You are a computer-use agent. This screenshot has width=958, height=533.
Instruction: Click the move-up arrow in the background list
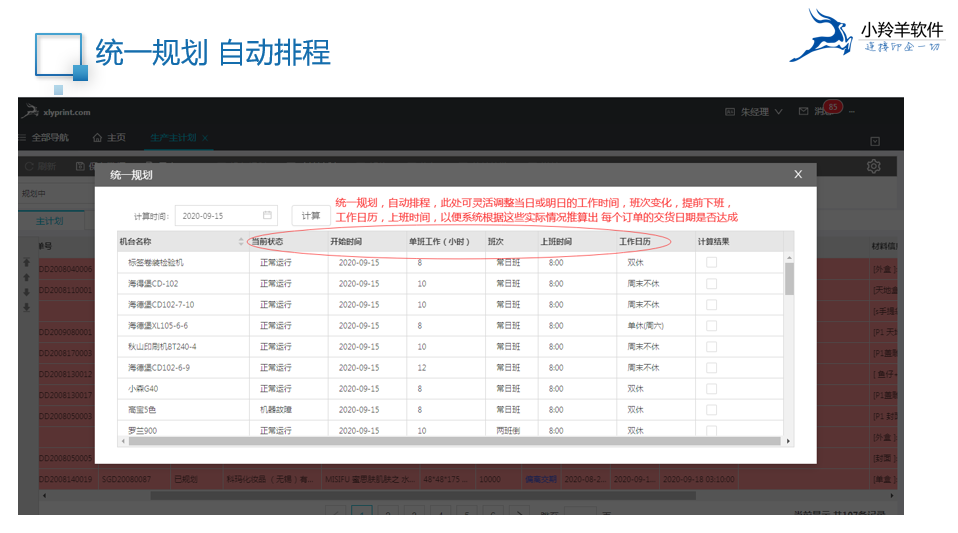pos(26,278)
